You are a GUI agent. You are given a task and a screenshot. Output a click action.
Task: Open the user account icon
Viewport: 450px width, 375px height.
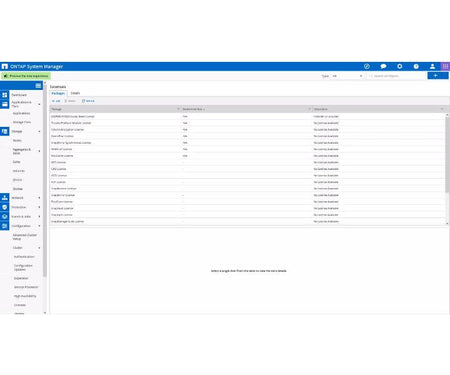pos(432,66)
